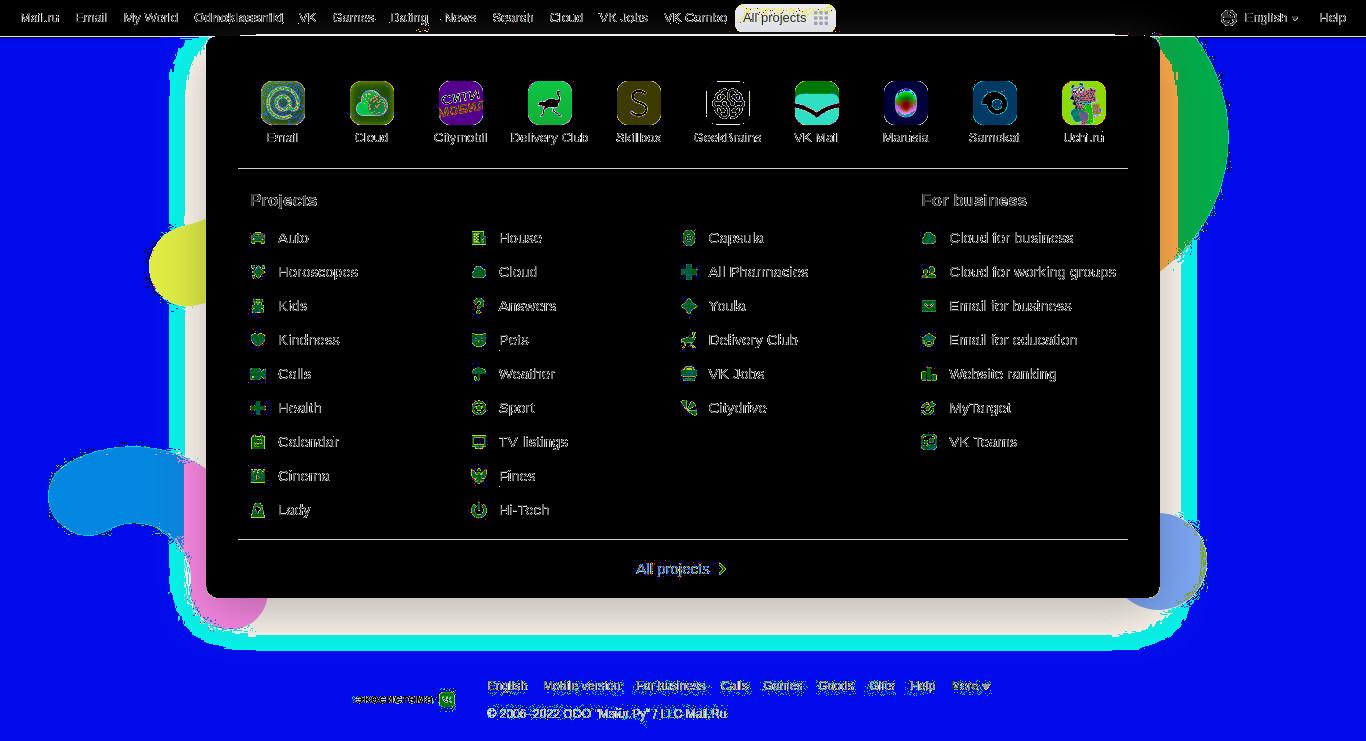
Task: Open the Delivery Club app tile icon
Action: [550, 103]
